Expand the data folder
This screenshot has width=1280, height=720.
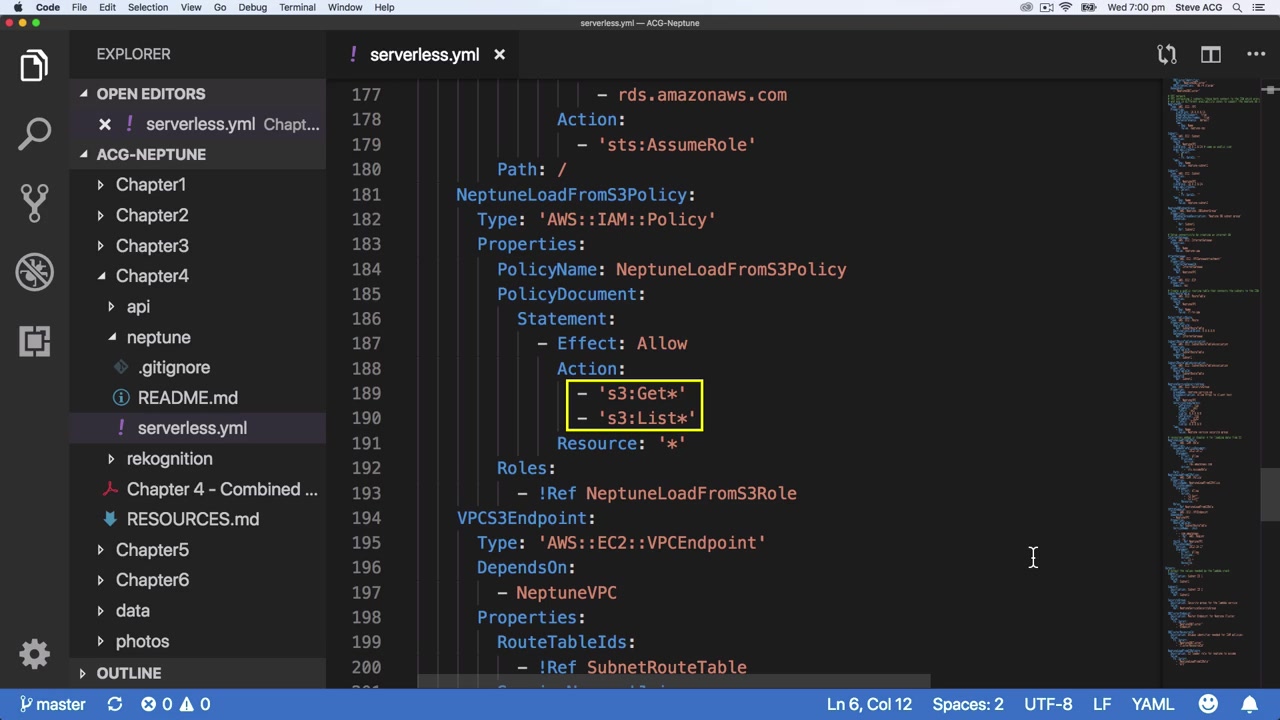click(x=132, y=611)
